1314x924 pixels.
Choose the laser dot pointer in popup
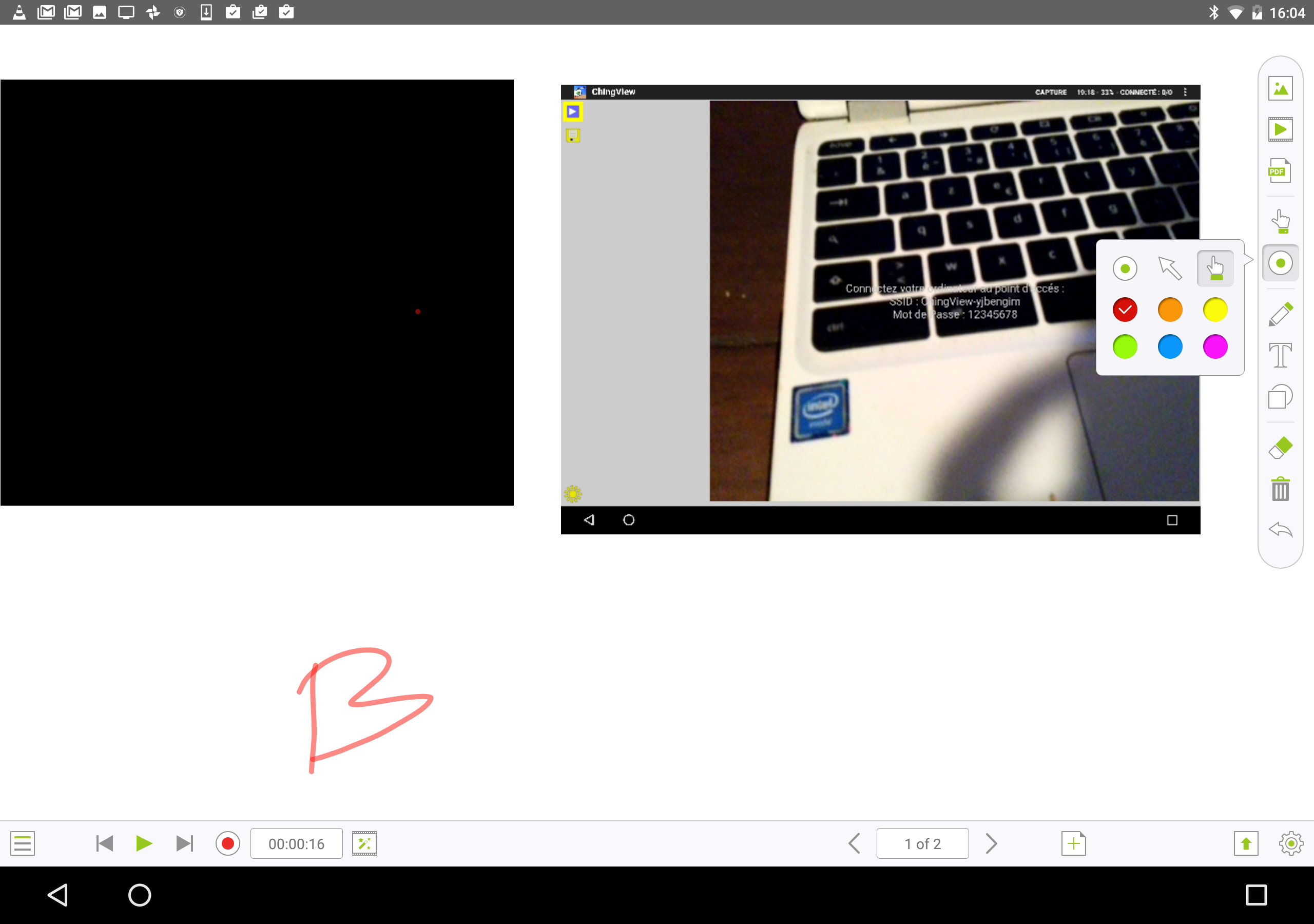(1125, 268)
